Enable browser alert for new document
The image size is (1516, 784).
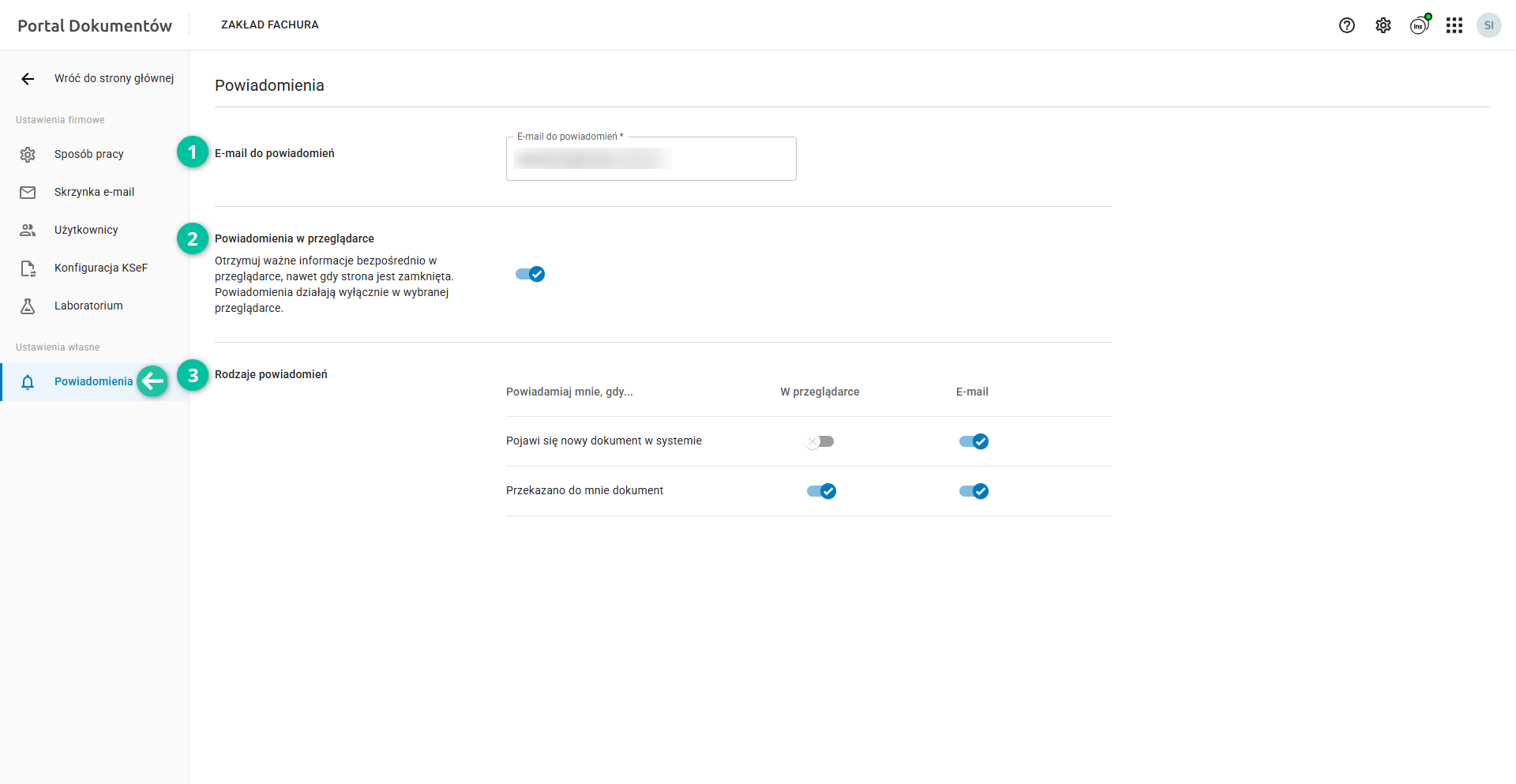point(820,441)
